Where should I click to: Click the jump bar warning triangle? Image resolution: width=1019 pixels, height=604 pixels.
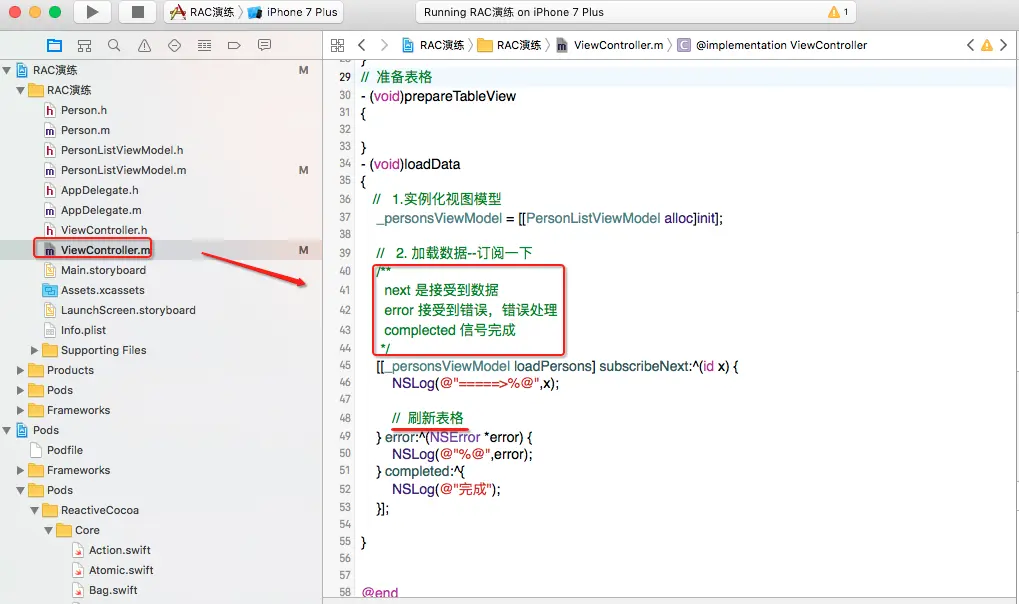point(987,46)
